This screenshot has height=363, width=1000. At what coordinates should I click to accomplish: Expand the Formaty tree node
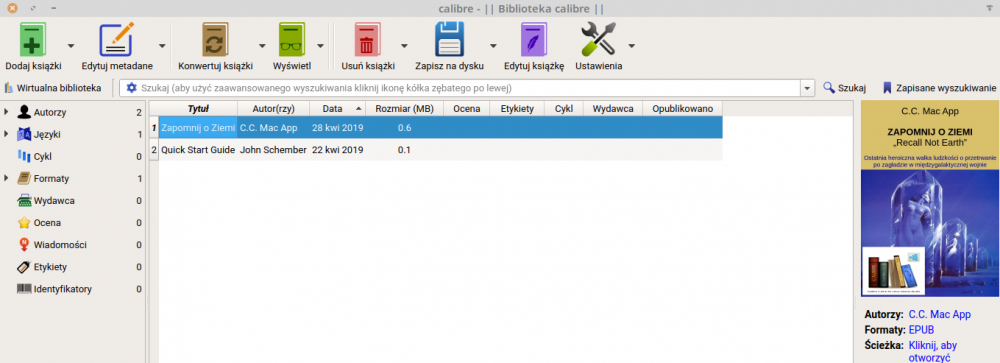(x=6, y=179)
